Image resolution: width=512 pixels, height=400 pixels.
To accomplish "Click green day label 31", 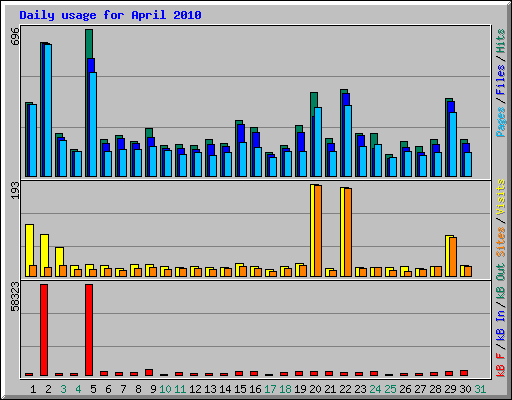I will point(480,389).
